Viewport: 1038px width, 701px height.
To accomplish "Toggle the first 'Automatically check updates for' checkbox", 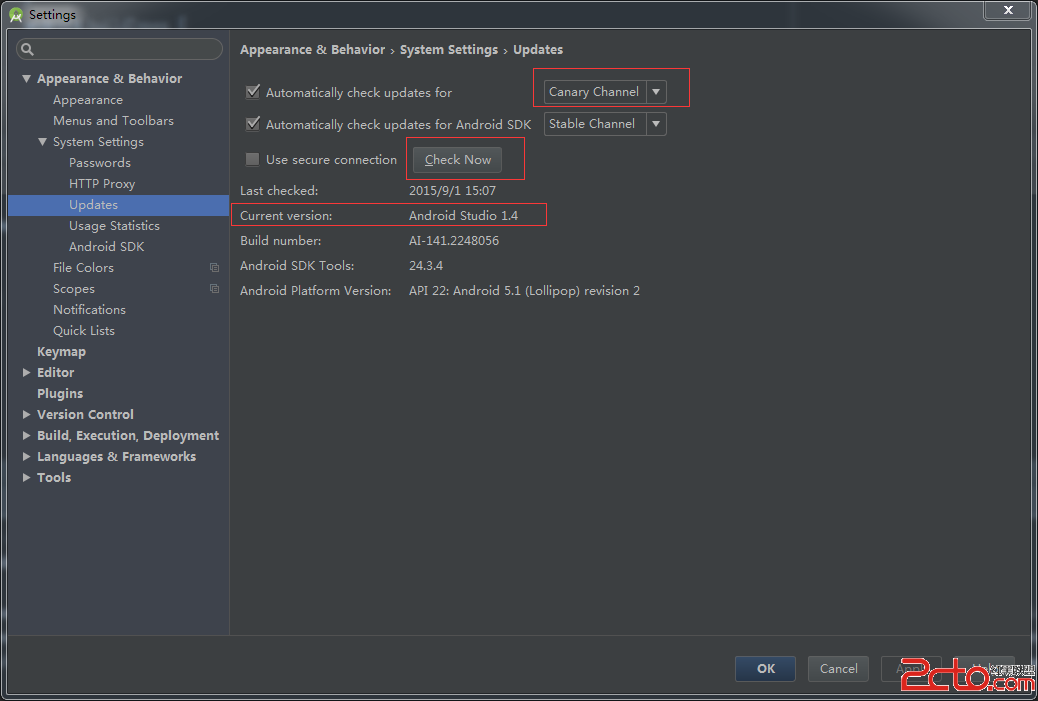I will [253, 92].
